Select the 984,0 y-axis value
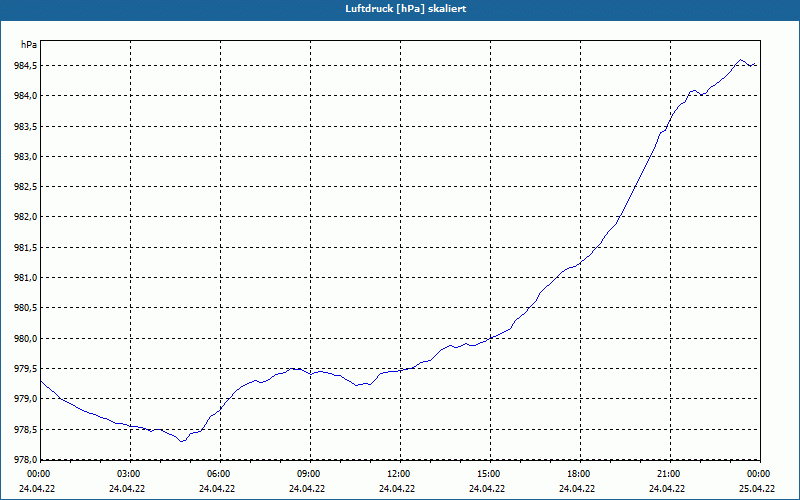Screen dimensions: 800x500 [x=25, y=96]
